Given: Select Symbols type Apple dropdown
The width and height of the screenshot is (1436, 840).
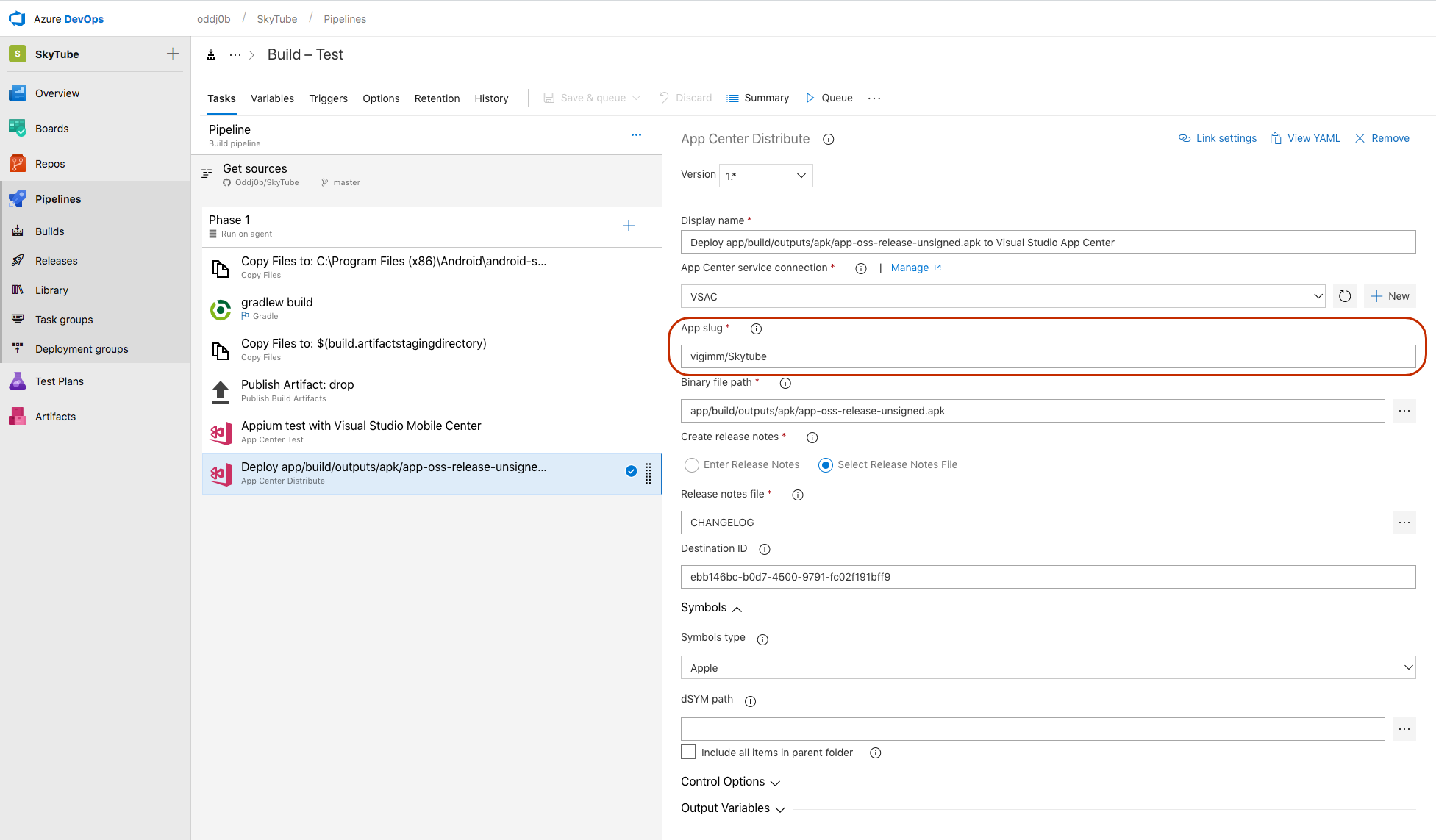Looking at the screenshot, I should tap(1047, 668).
